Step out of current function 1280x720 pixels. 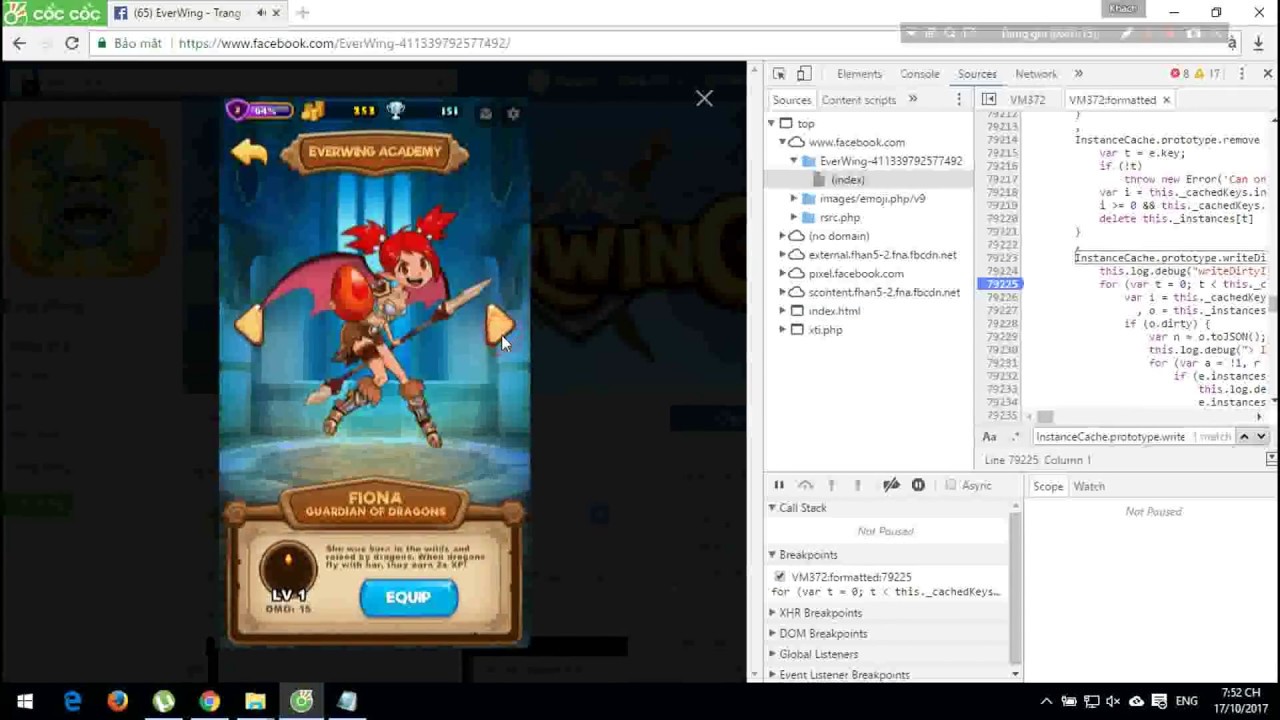[x=857, y=485]
